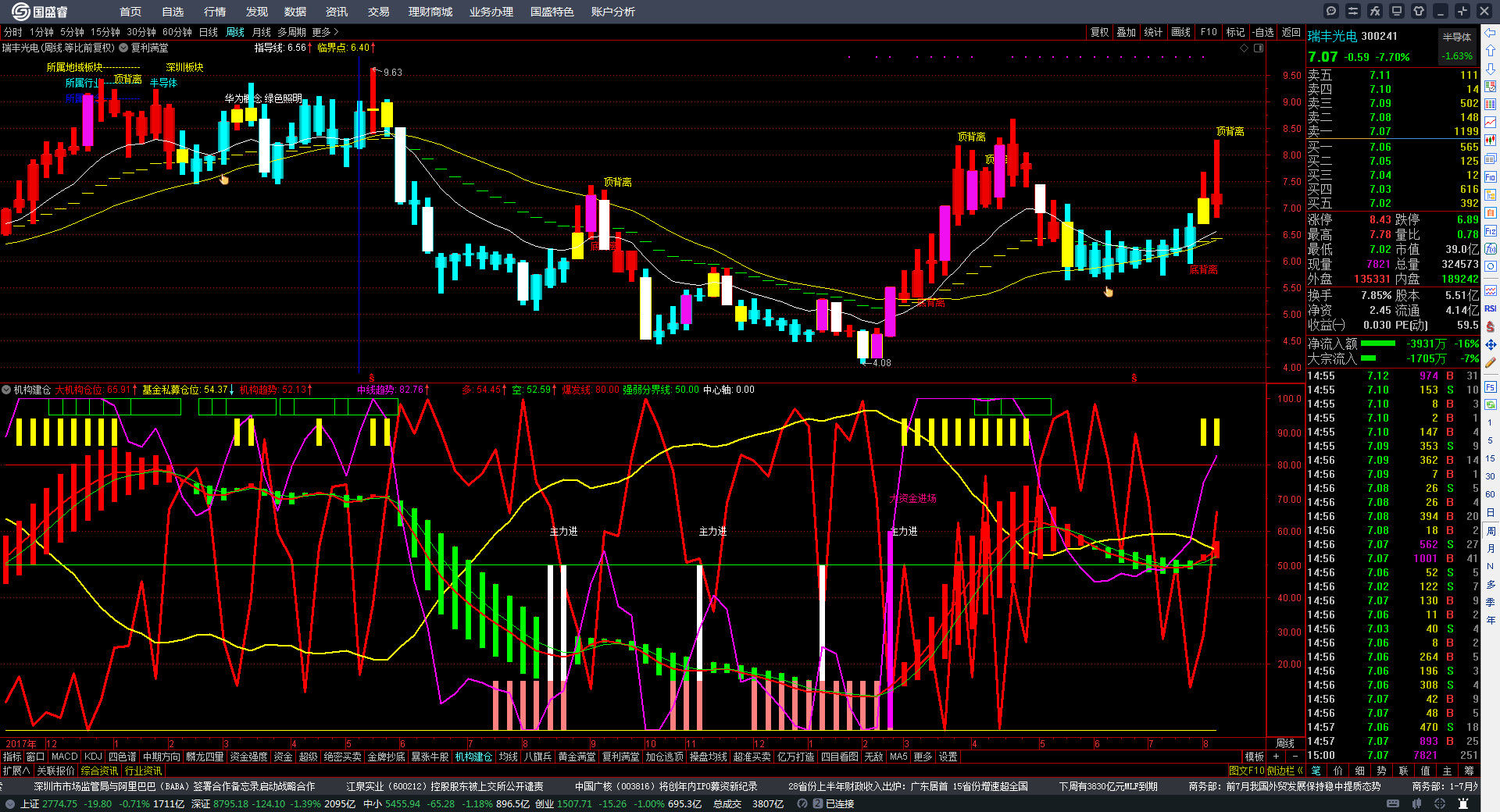The width and height of the screenshot is (1500, 812).
Task: Open the message chat bubble icon
Action: pos(1331,11)
